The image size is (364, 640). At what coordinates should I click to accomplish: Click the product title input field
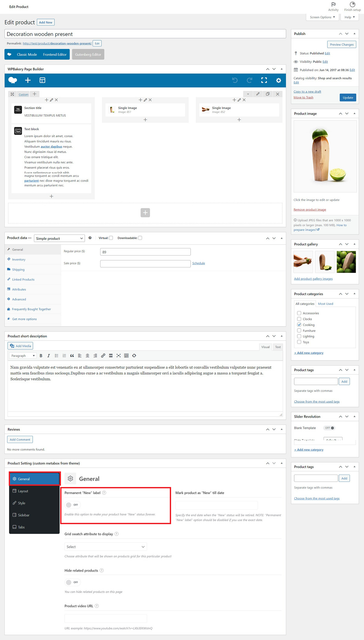click(145, 34)
